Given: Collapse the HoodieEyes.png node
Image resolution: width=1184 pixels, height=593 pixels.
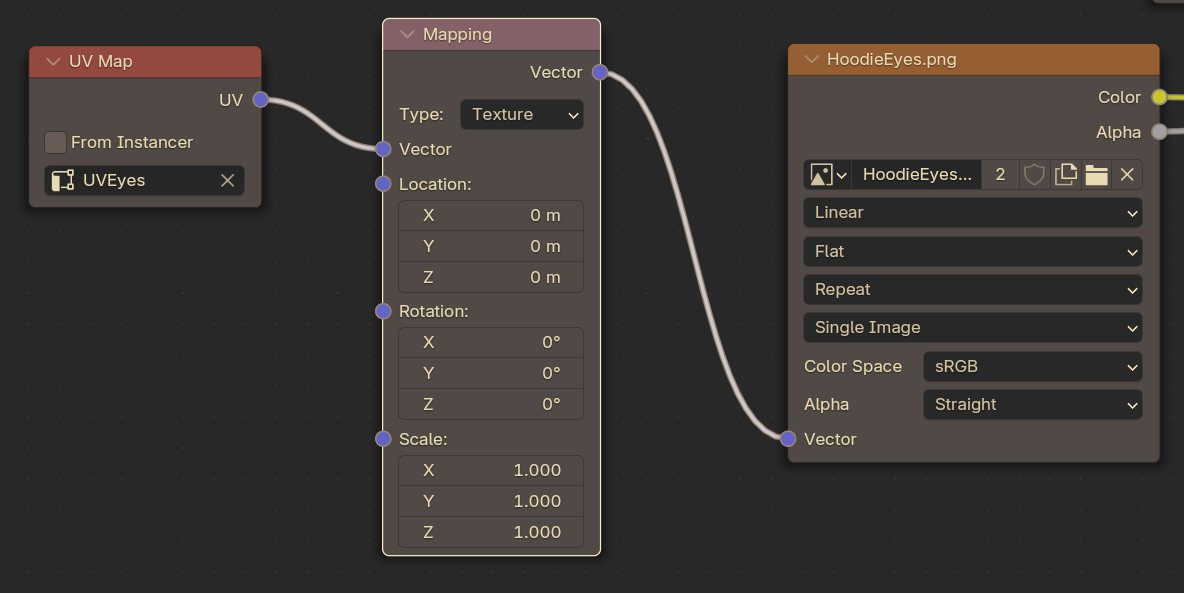Looking at the screenshot, I should click(x=812, y=60).
